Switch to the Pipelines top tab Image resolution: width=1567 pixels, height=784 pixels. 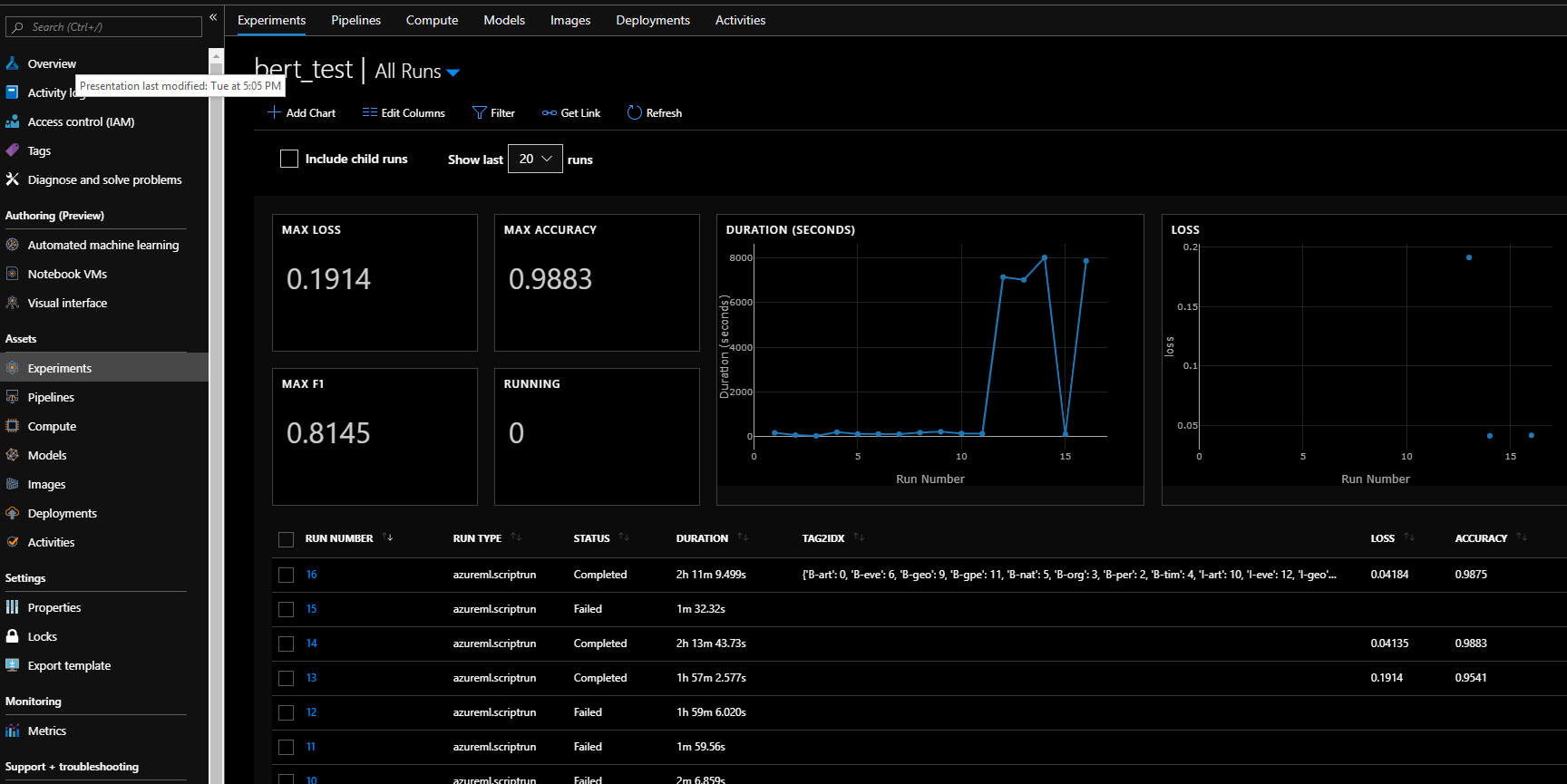point(355,20)
